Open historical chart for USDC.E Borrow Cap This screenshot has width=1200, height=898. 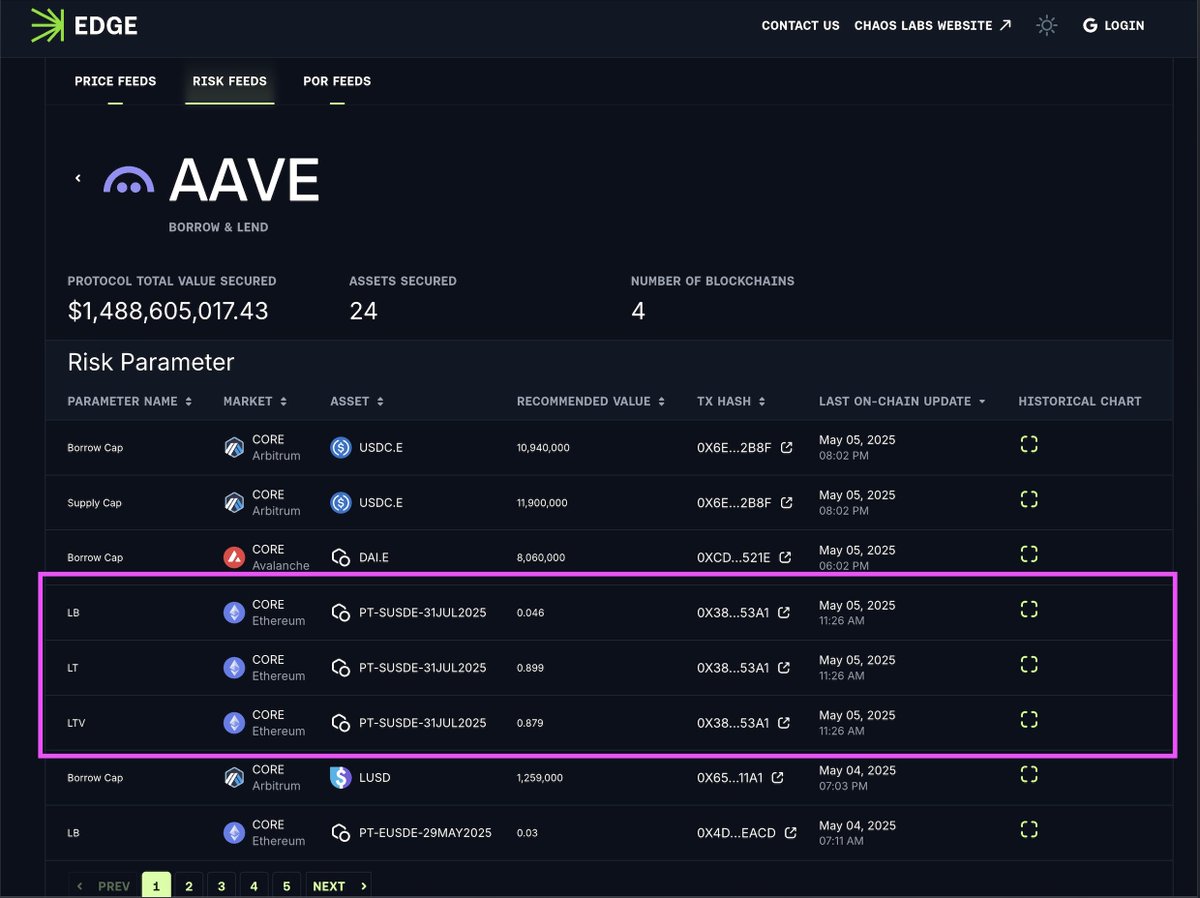(x=1029, y=444)
